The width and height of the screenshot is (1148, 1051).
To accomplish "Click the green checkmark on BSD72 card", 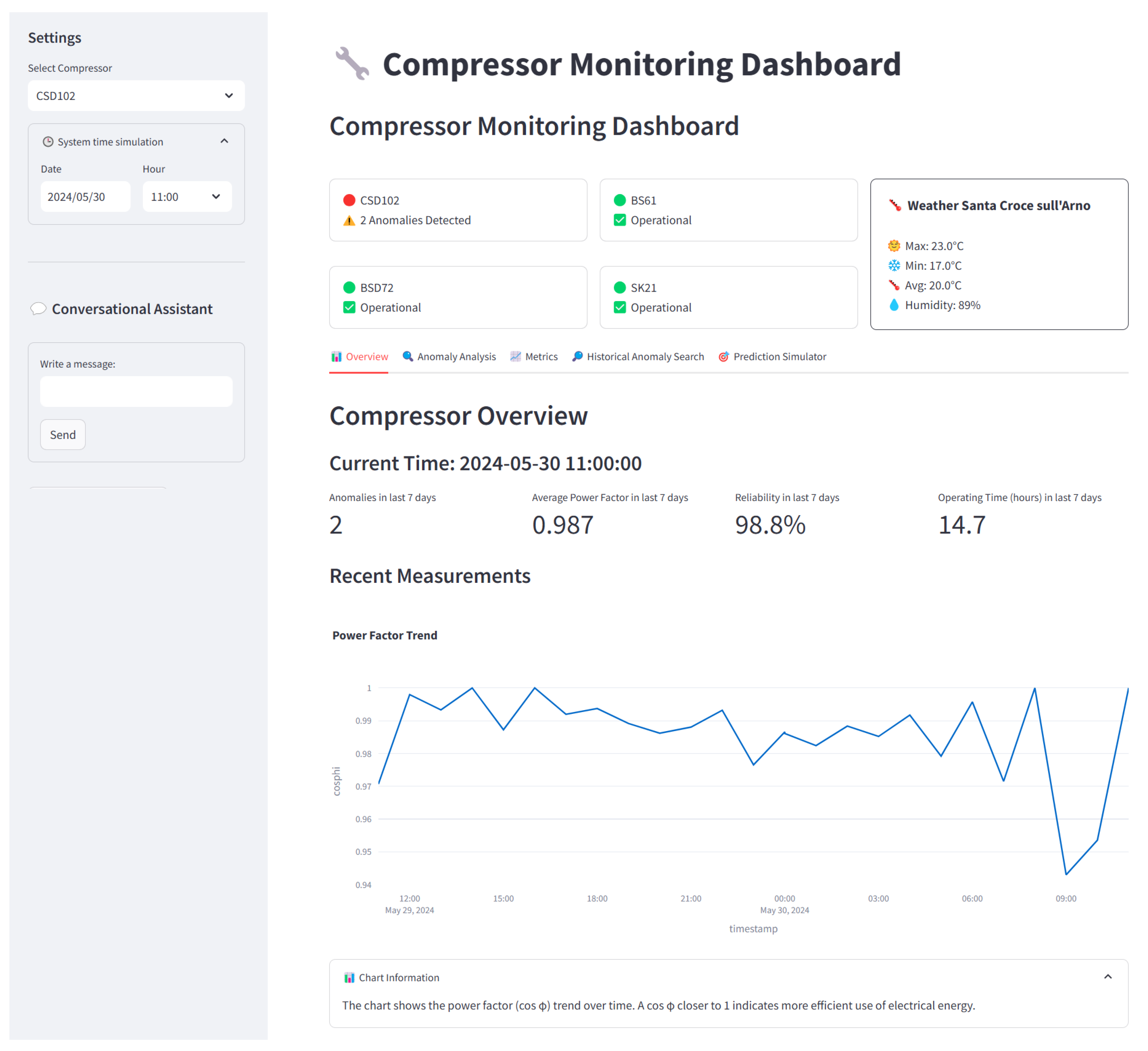I will pos(349,308).
